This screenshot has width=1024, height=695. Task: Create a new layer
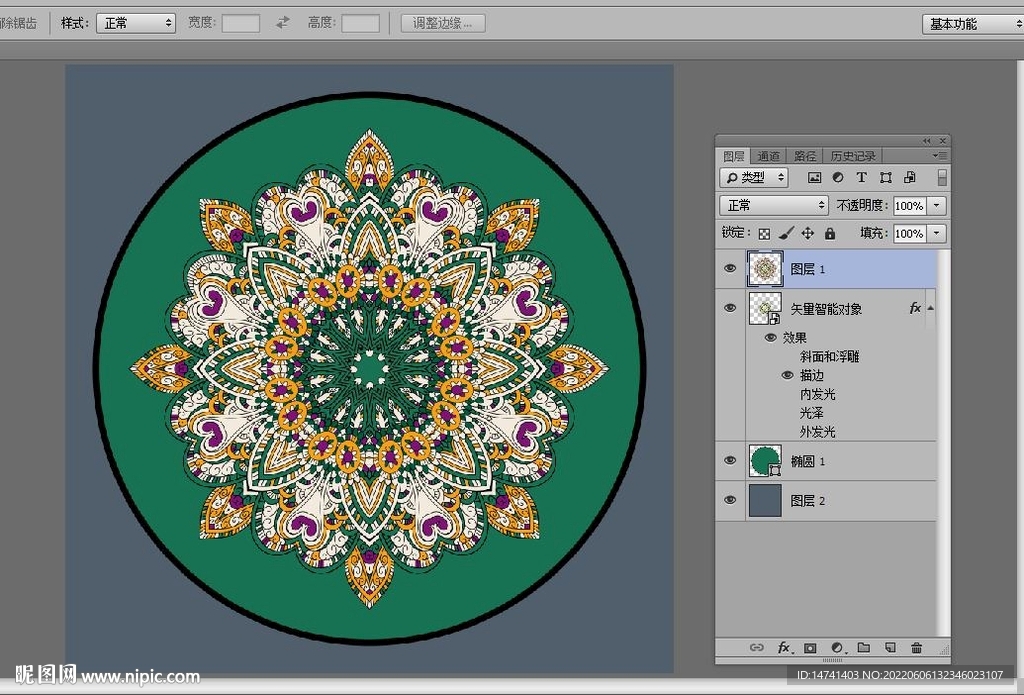coord(888,647)
